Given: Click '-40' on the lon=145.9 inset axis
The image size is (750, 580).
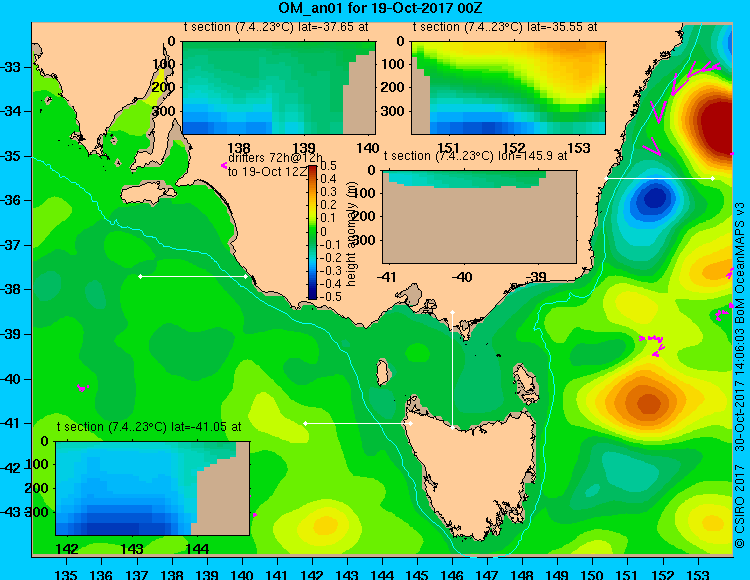Looking at the screenshot, I should click(x=461, y=277).
